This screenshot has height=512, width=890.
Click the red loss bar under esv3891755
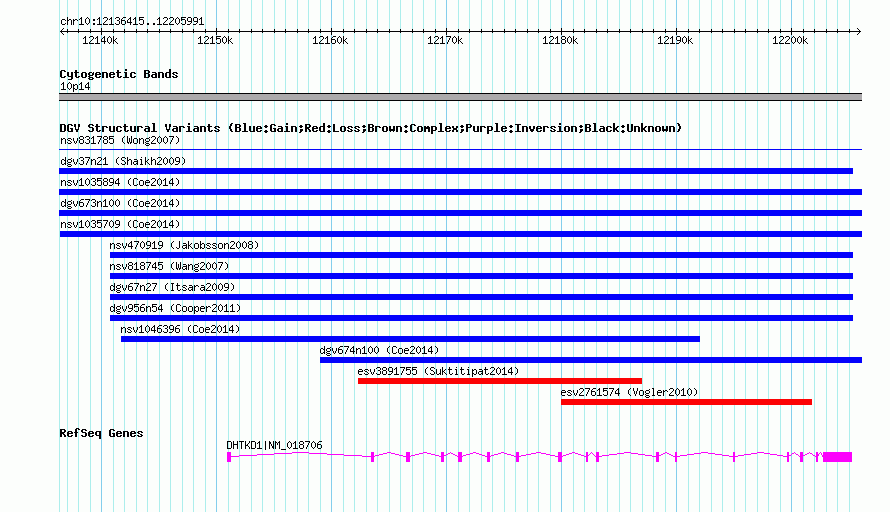point(500,381)
